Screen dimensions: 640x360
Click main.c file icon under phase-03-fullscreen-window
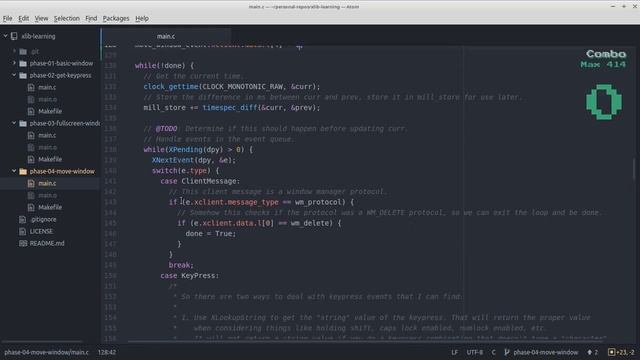click(x=31, y=135)
